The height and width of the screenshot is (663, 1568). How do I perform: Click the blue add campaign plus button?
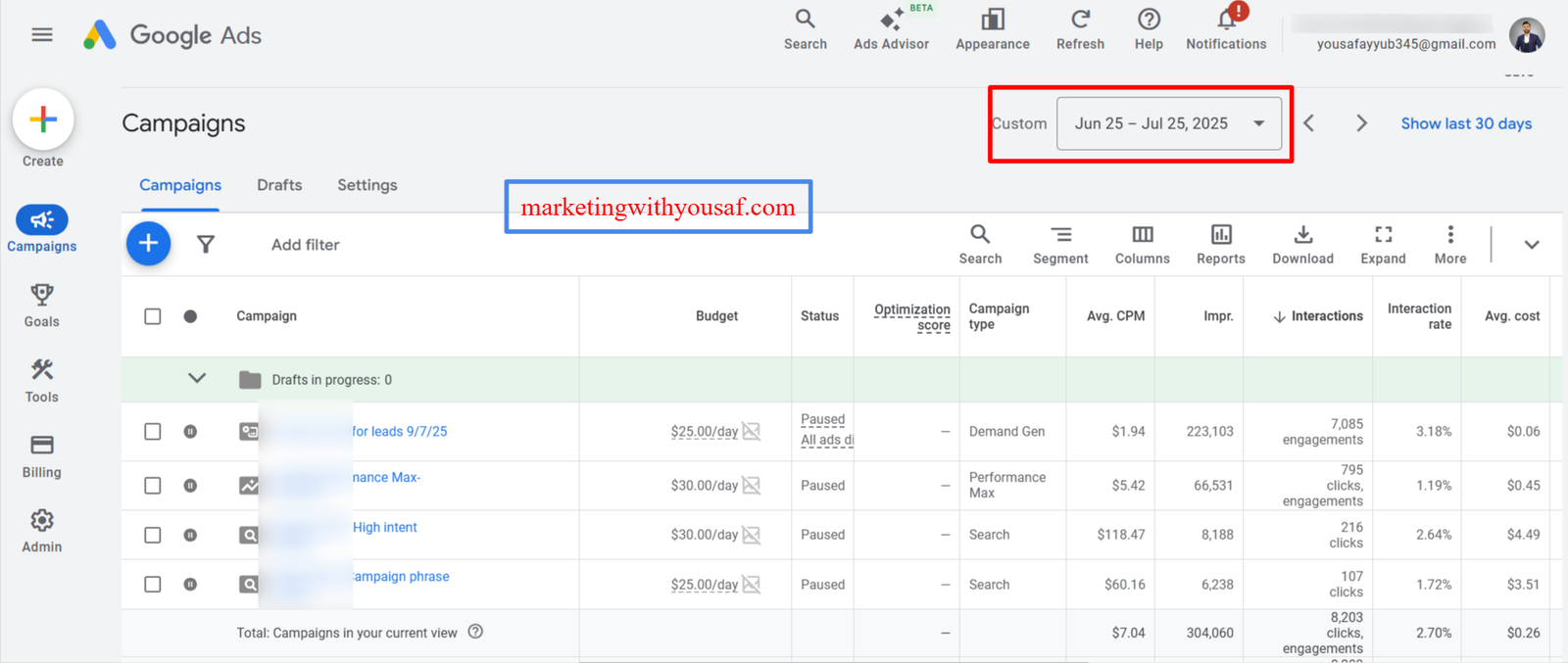click(148, 243)
